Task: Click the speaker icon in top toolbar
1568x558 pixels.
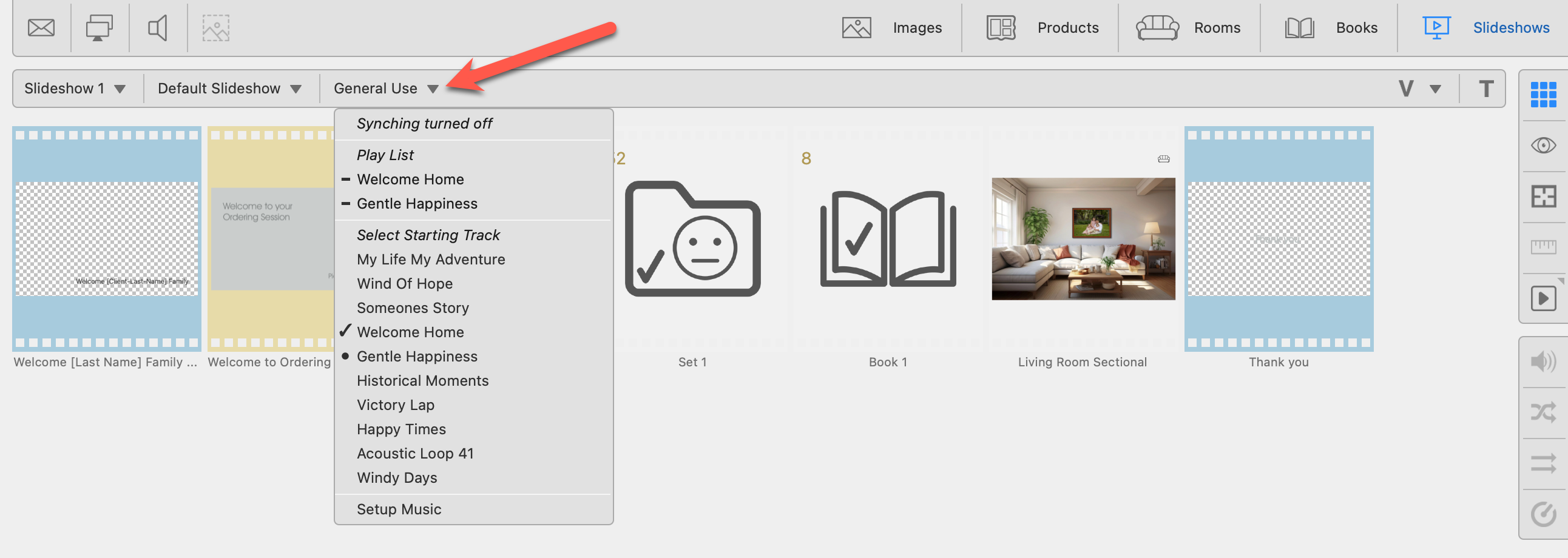Action: coord(158,28)
